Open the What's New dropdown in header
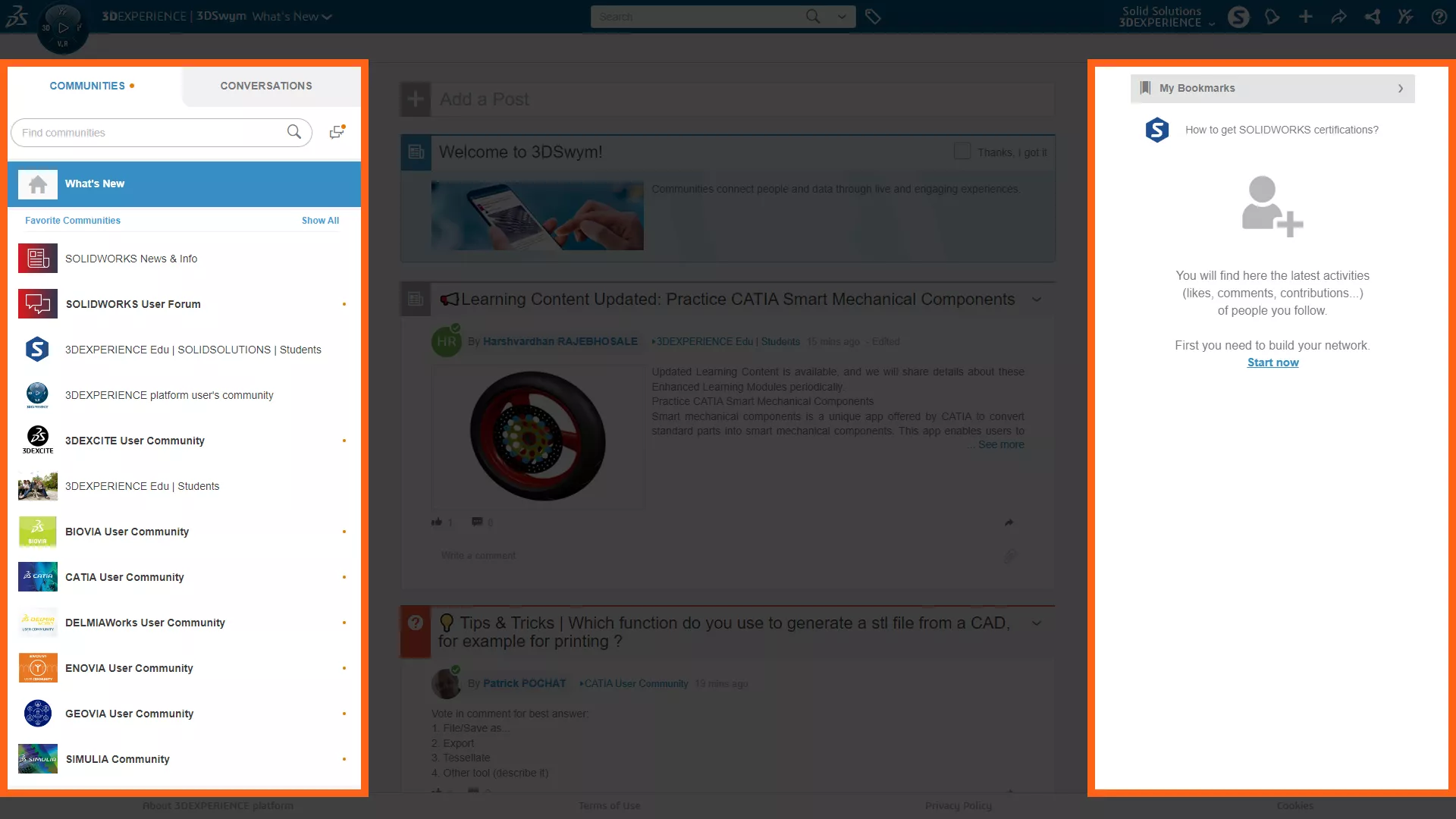1456x819 pixels. point(292,17)
